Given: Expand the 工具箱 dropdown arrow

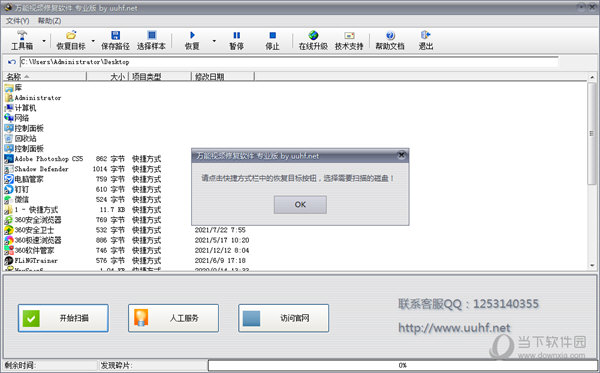Looking at the screenshot, I should coord(44,41).
